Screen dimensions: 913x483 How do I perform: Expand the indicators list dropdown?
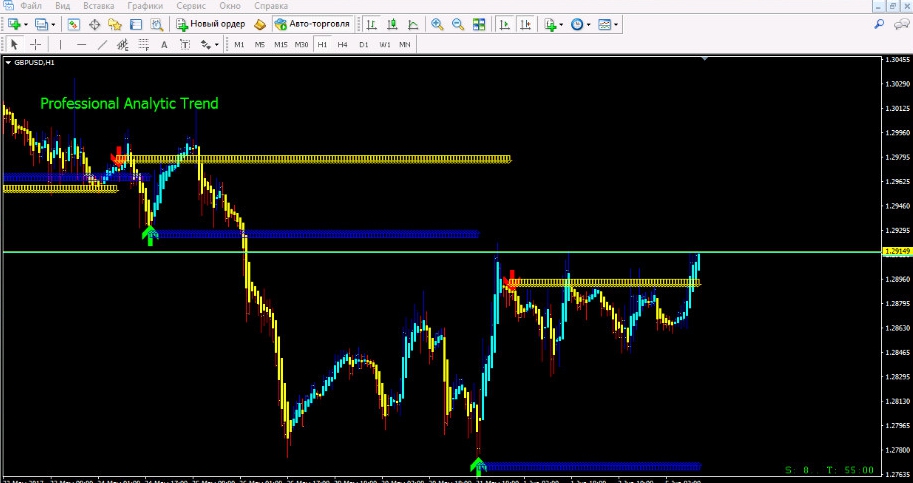click(562, 24)
